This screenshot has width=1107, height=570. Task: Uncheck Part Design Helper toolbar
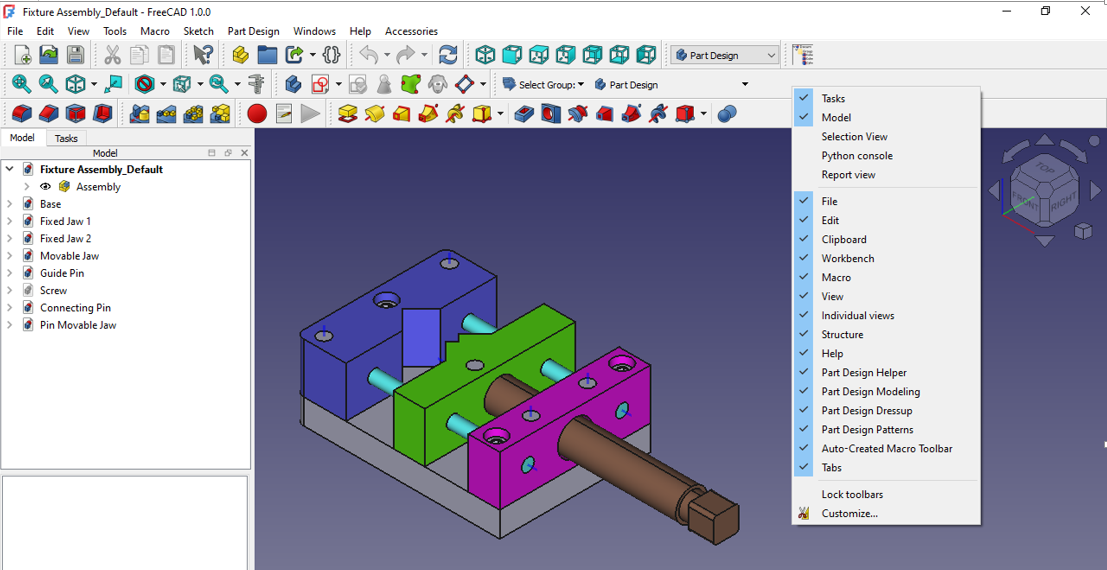[863, 373]
